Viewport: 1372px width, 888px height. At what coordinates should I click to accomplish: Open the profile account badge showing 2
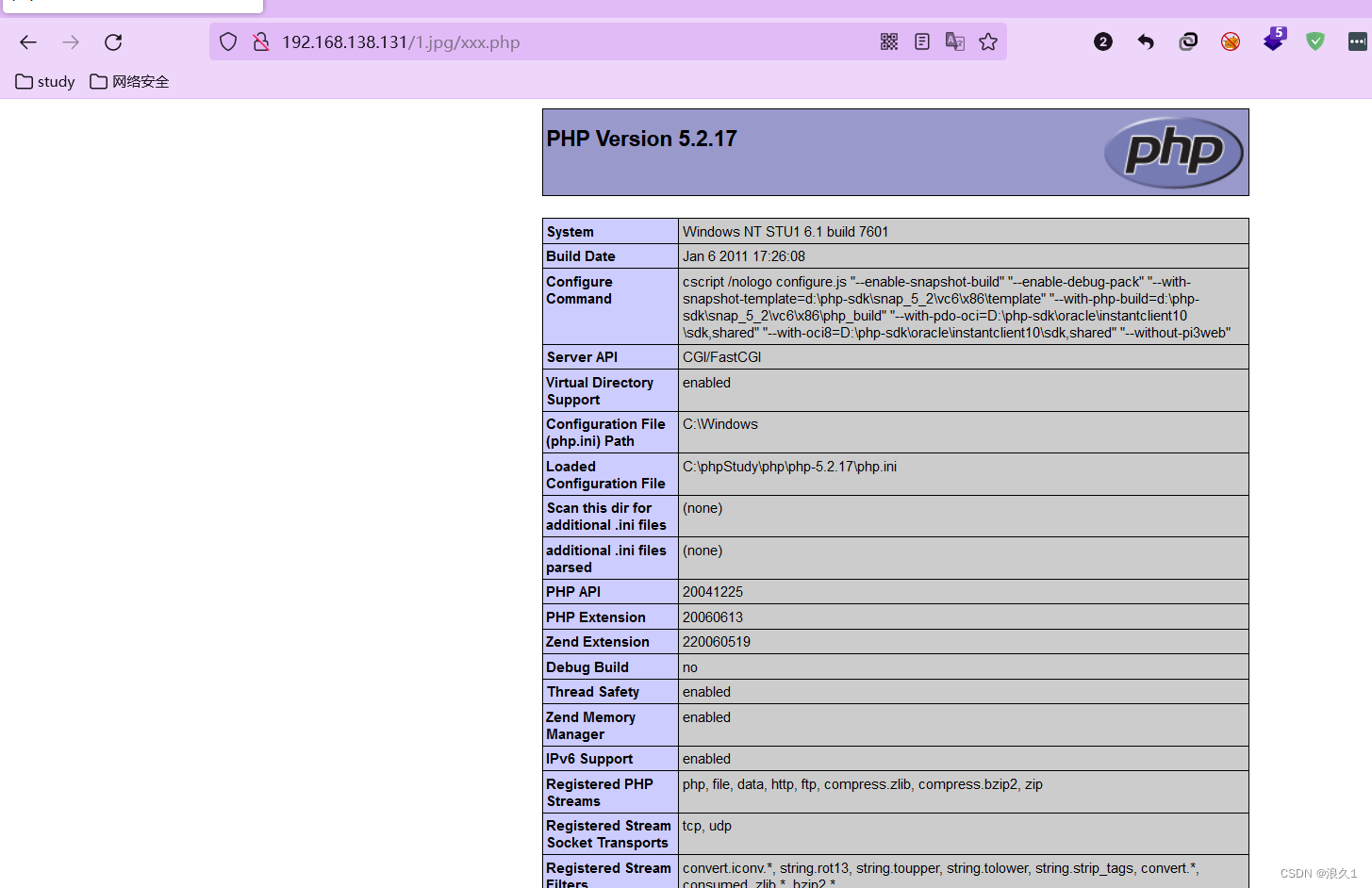click(1102, 41)
